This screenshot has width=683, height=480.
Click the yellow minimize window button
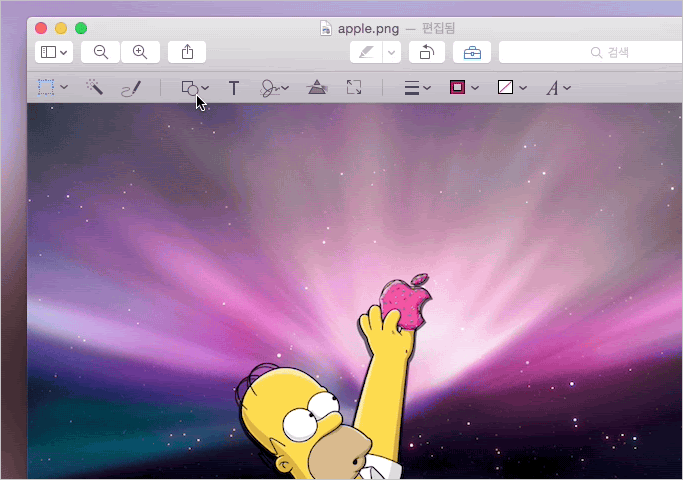tap(61, 28)
